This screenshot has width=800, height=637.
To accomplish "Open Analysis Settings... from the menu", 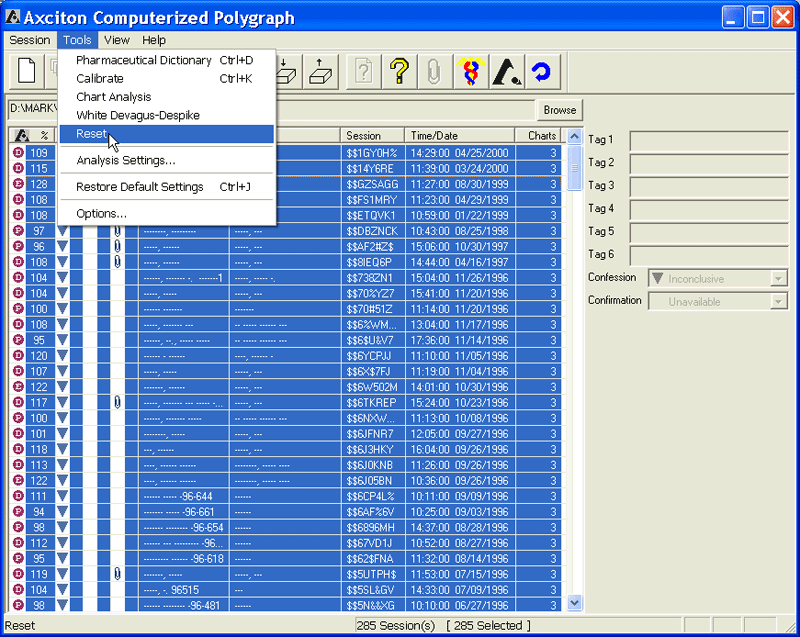I will tap(166, 160).
